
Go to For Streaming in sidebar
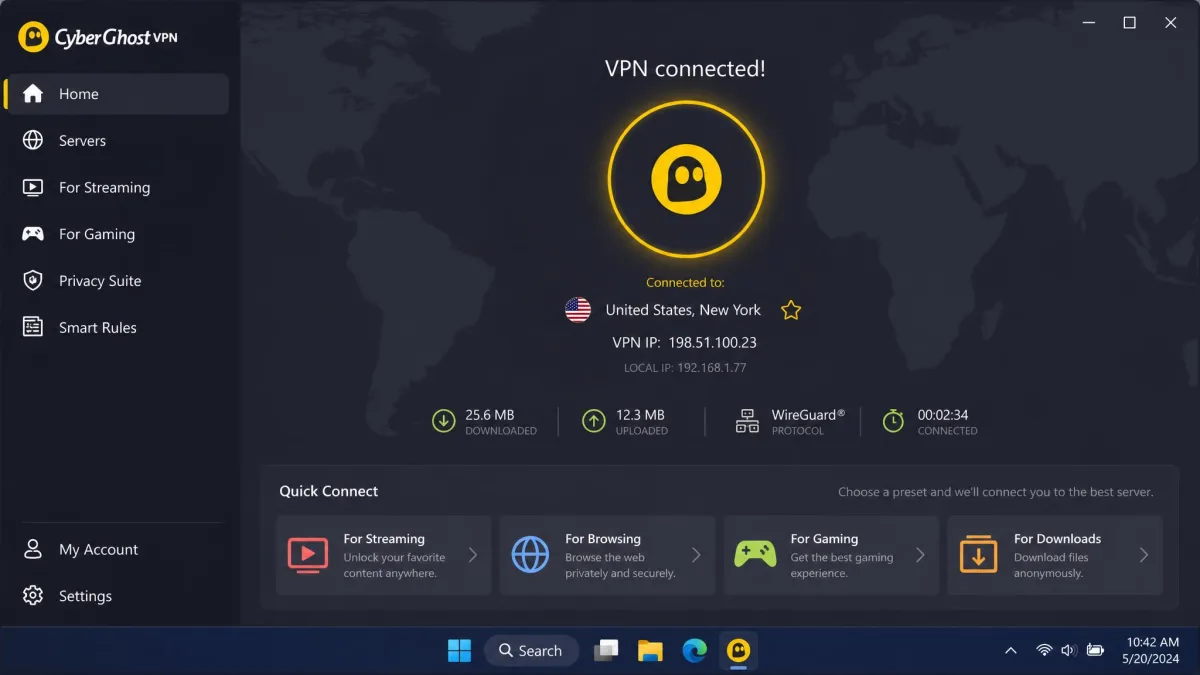116,187
